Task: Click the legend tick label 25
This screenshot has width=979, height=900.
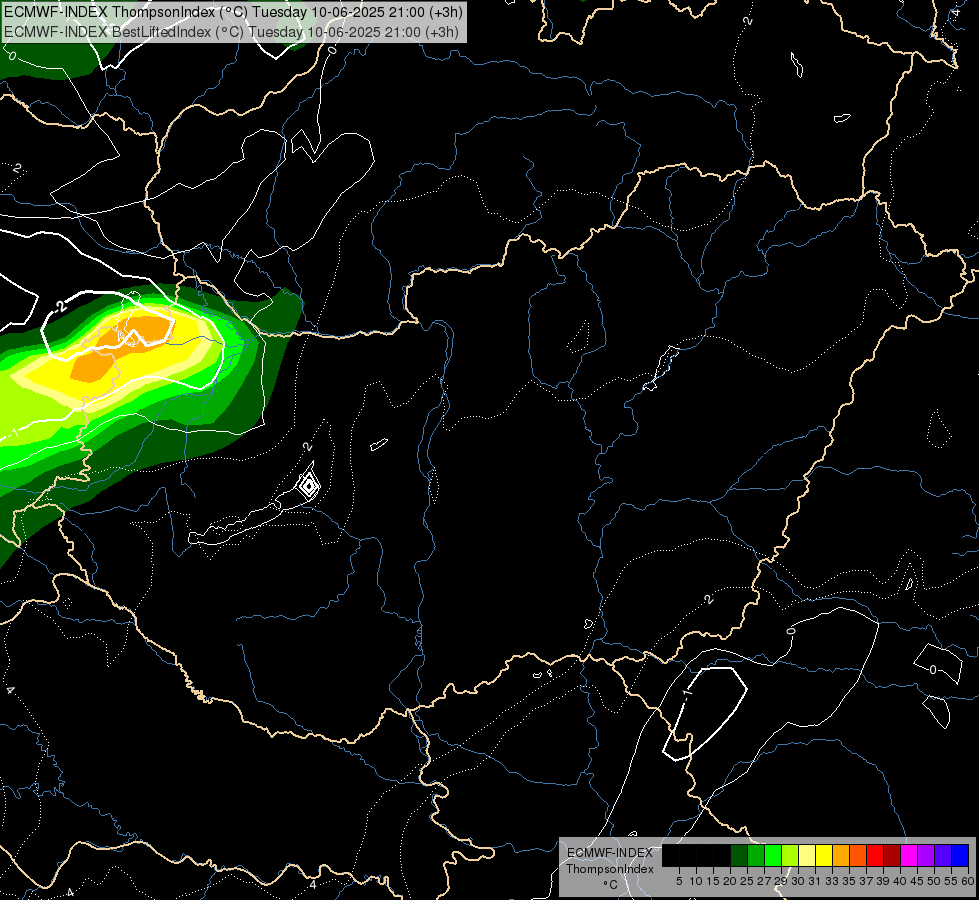Action: 747,881
